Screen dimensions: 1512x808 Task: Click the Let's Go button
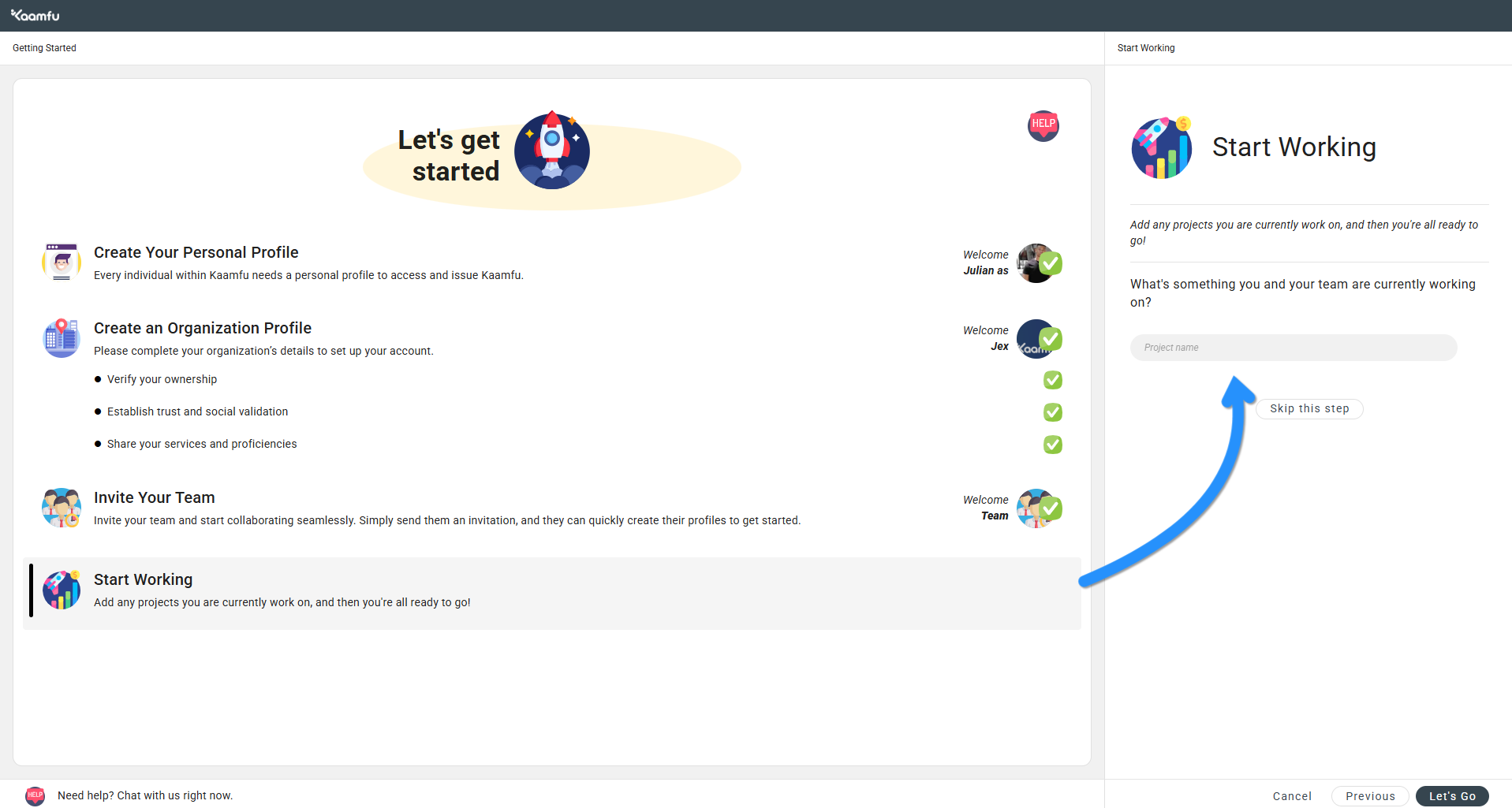pyautogui.click(x=1451, y=796)
